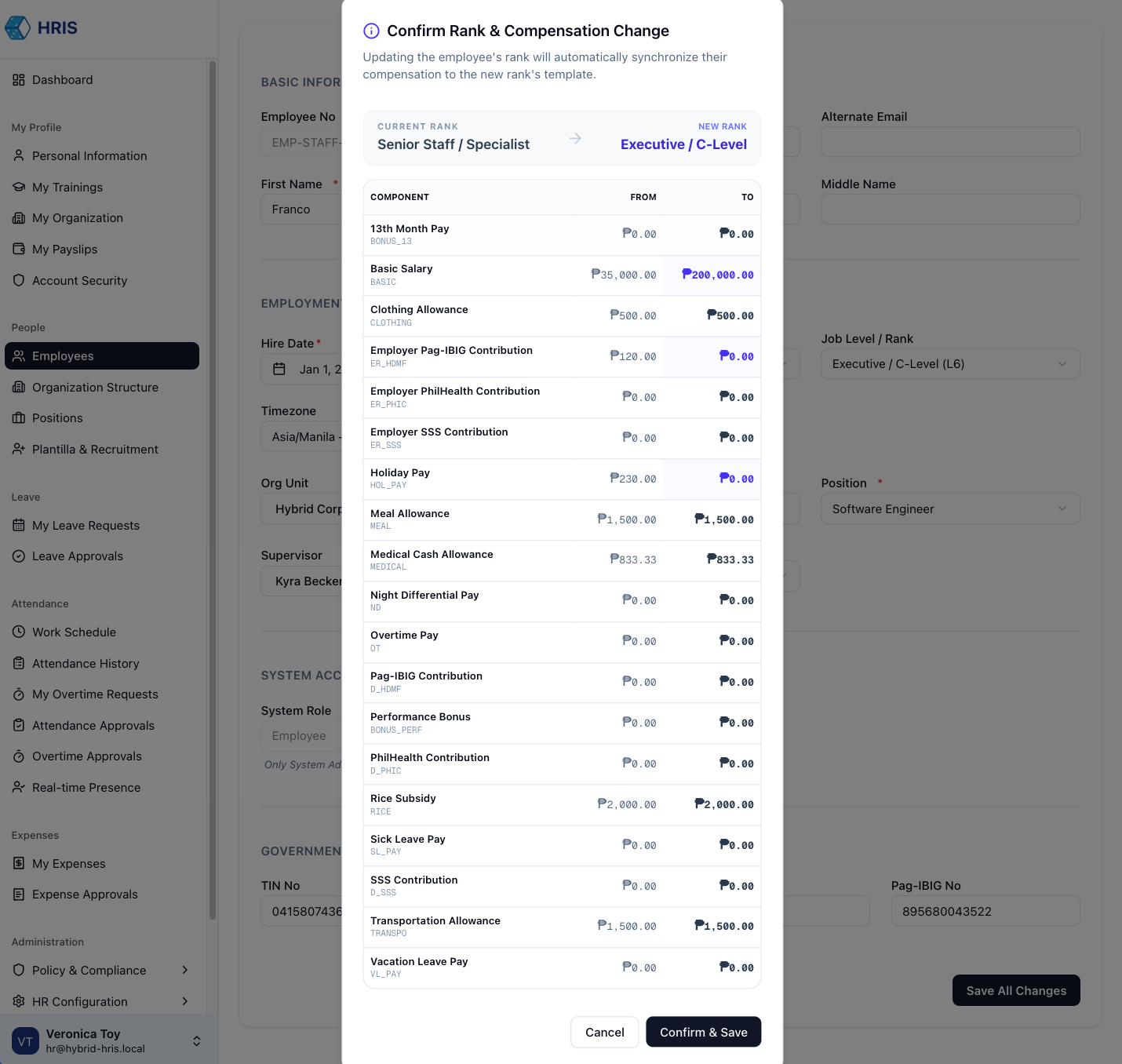Select the My Expenses icon

pos(19,863)
